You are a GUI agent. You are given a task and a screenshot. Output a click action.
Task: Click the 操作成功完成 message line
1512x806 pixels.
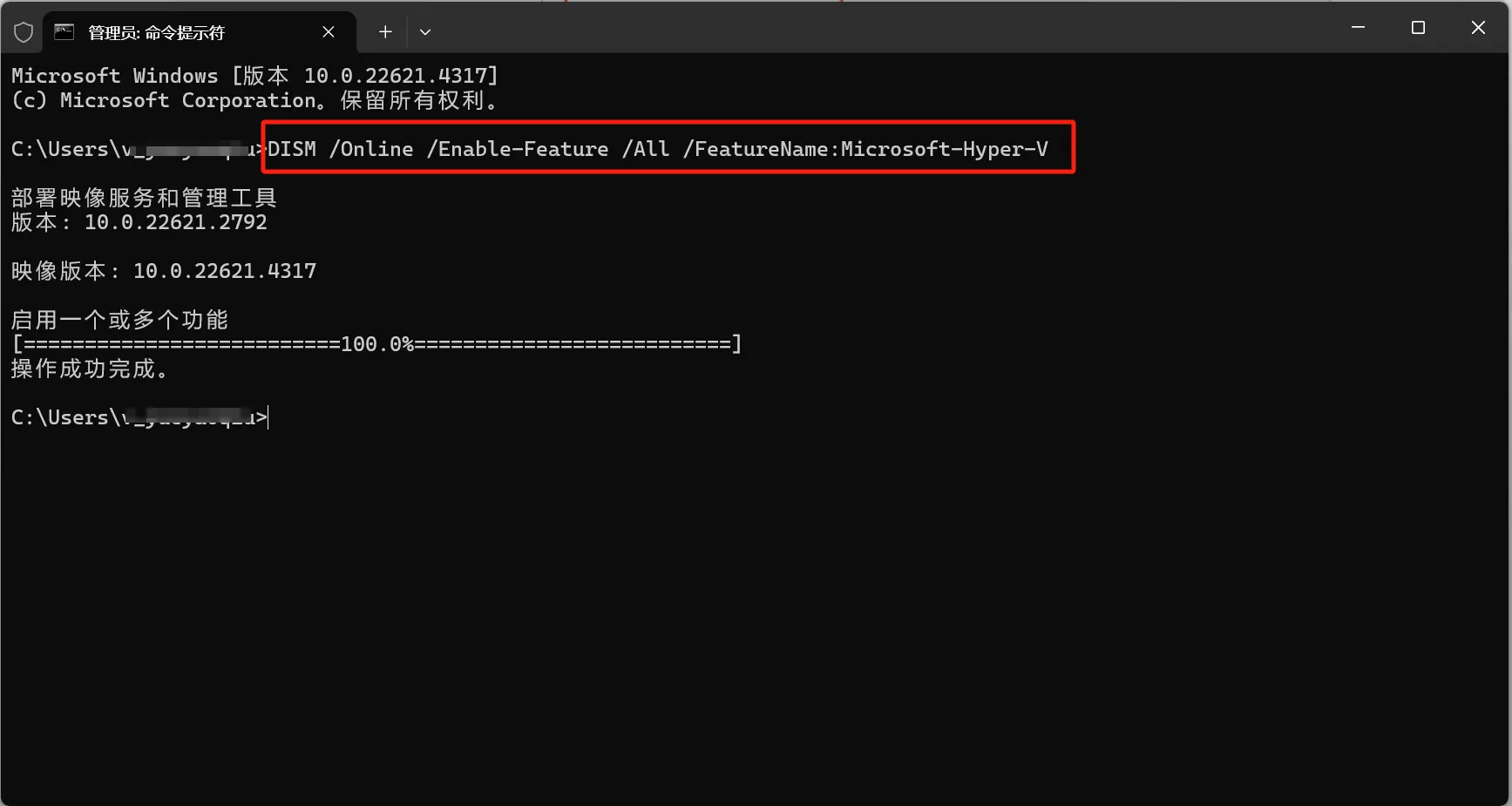pyautogui.click(x=89, y=369)
